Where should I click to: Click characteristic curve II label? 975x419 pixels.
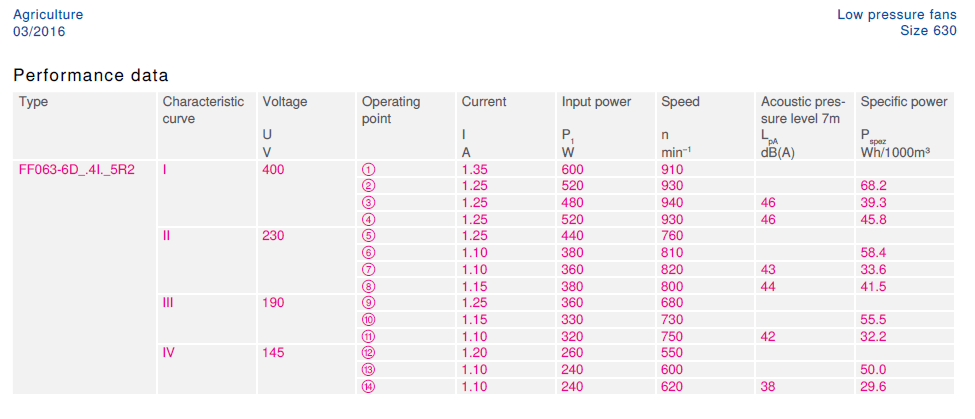pos(166,237)
